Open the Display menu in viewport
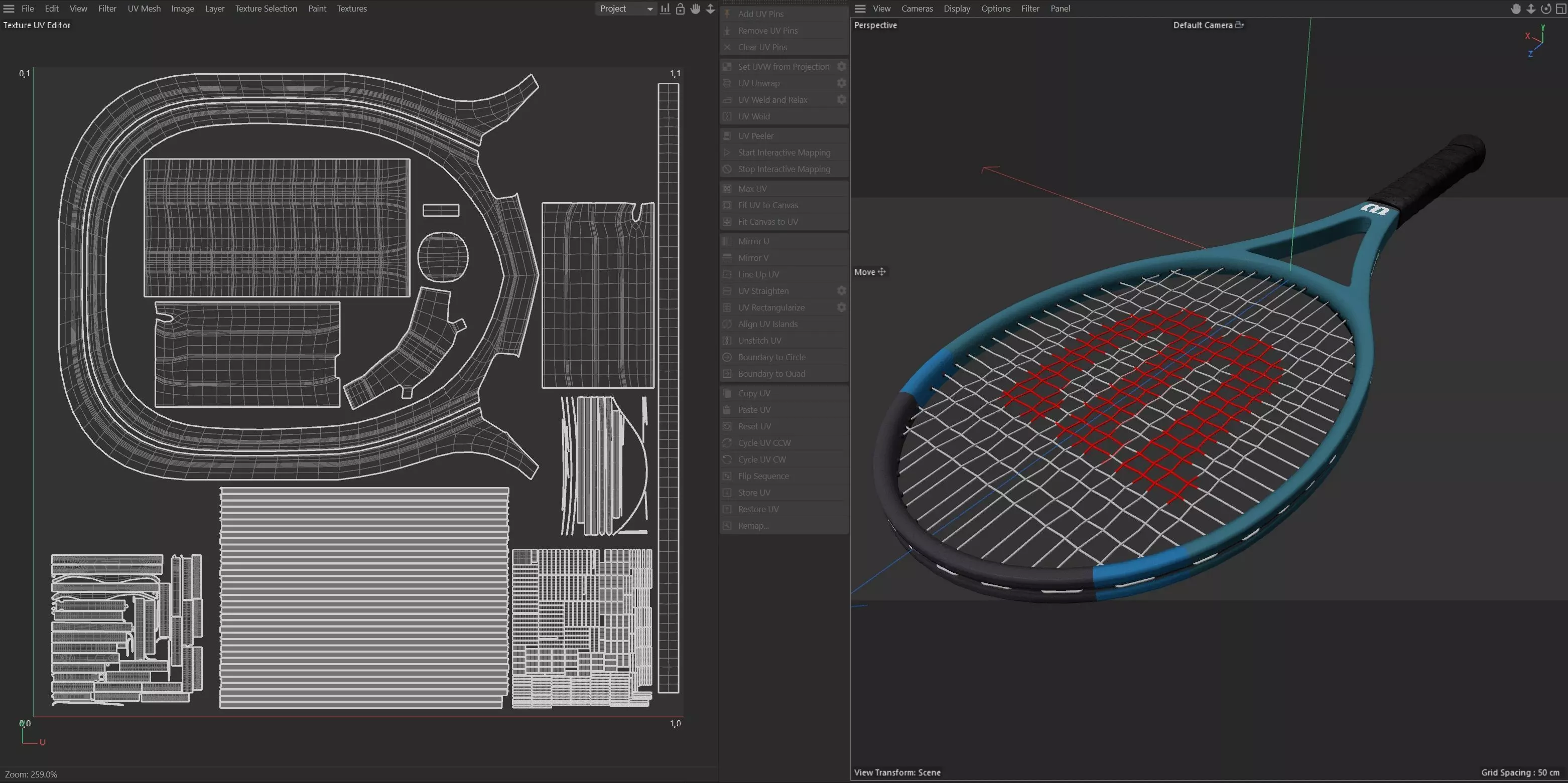The image size is (1568, 783). 957,9
